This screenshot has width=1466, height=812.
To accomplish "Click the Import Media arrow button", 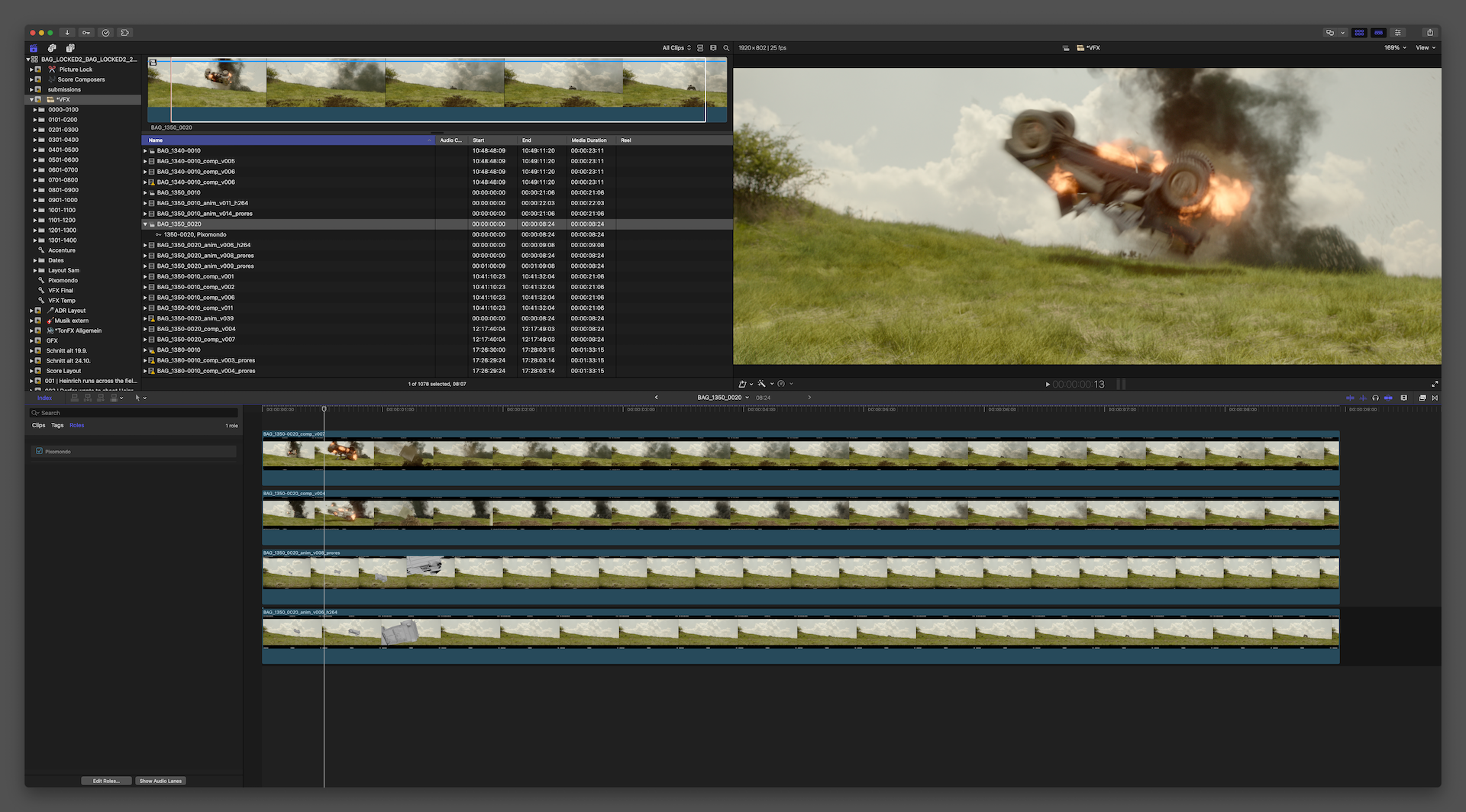I will (x=67, y=33).
